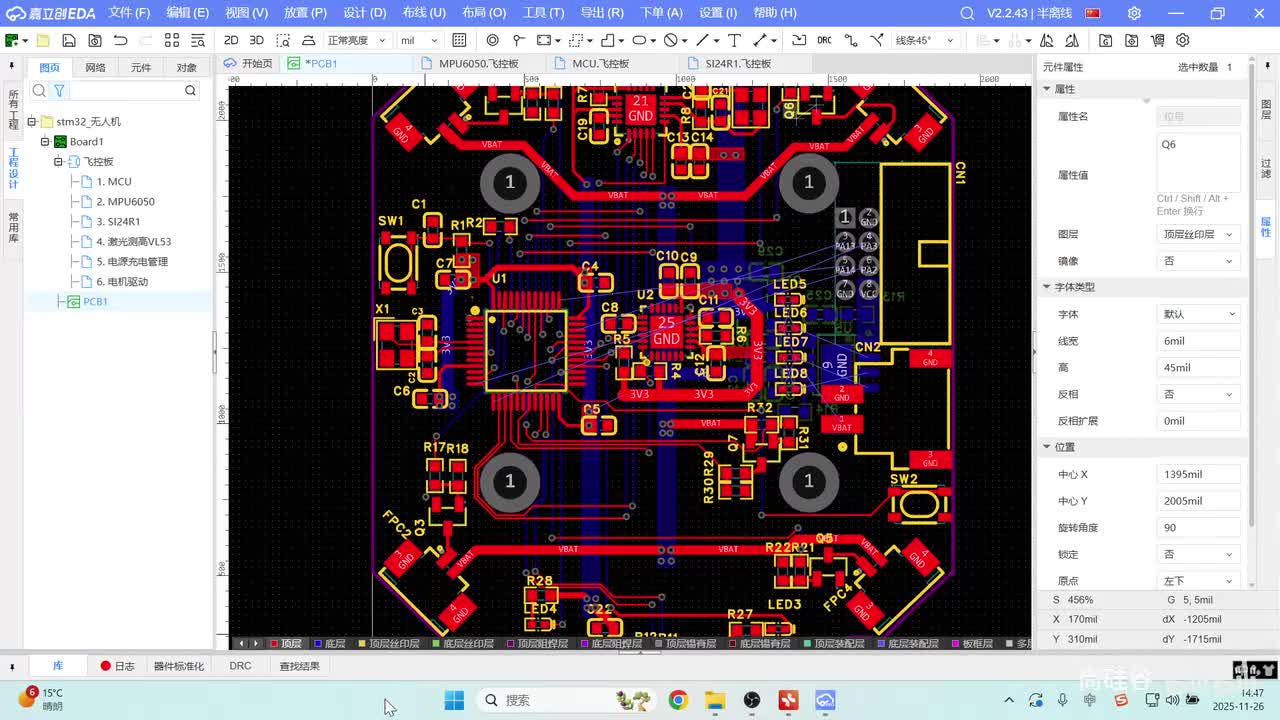The image size is (1280, 720).
Task: Click the gear settings icon in toolbar
Action: [x=1183, y=40]
